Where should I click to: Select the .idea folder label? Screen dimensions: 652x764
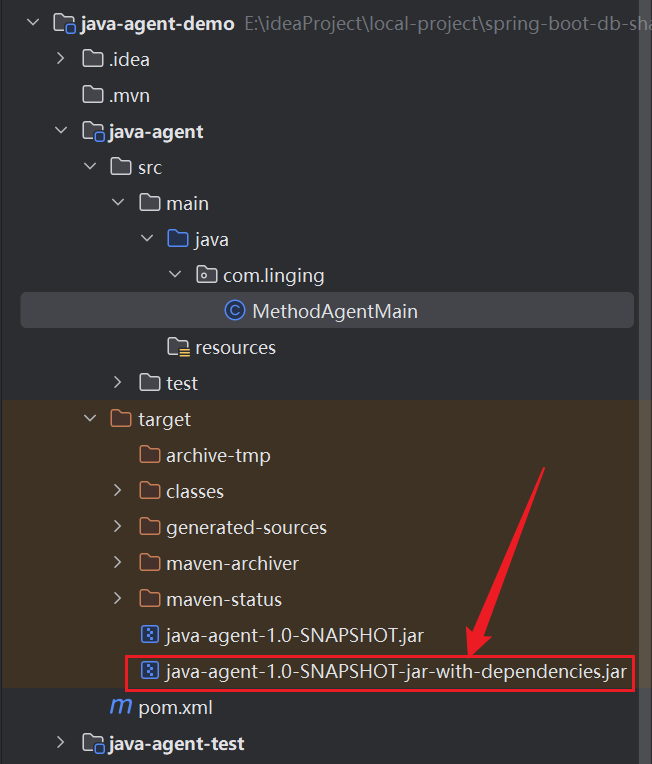(129, 59)
